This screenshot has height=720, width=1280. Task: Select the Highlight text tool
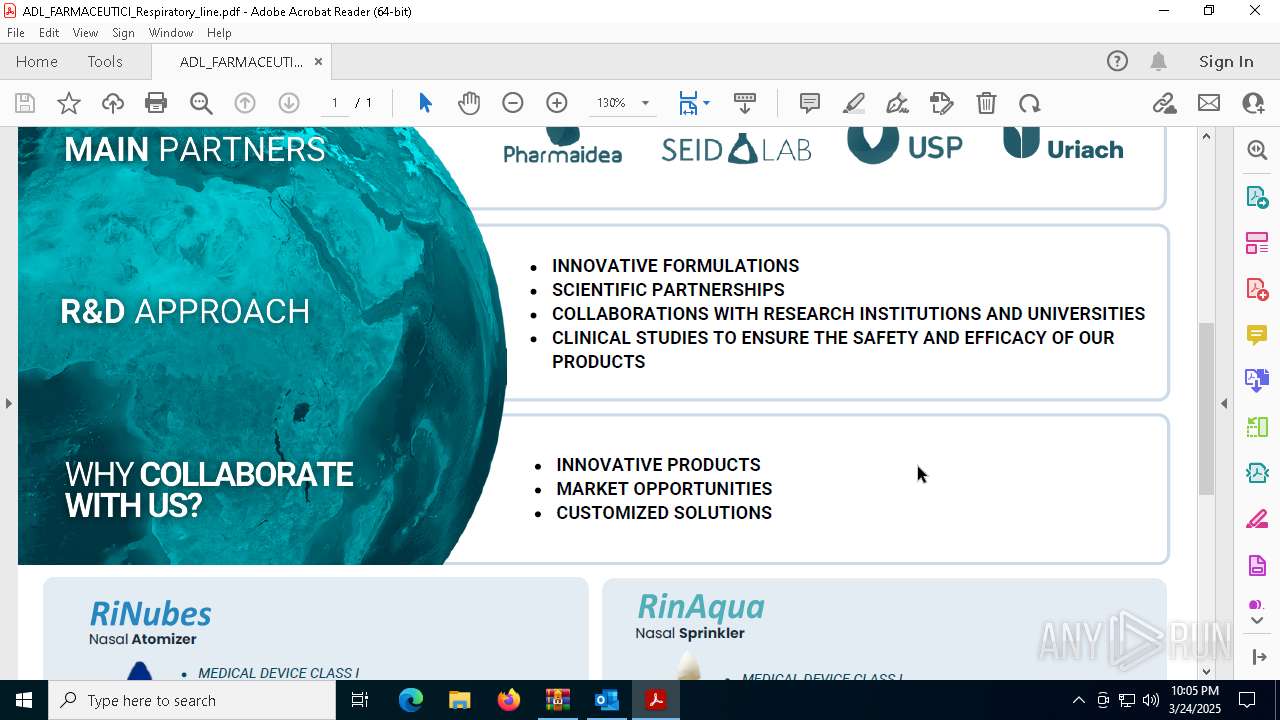(854, 103)
